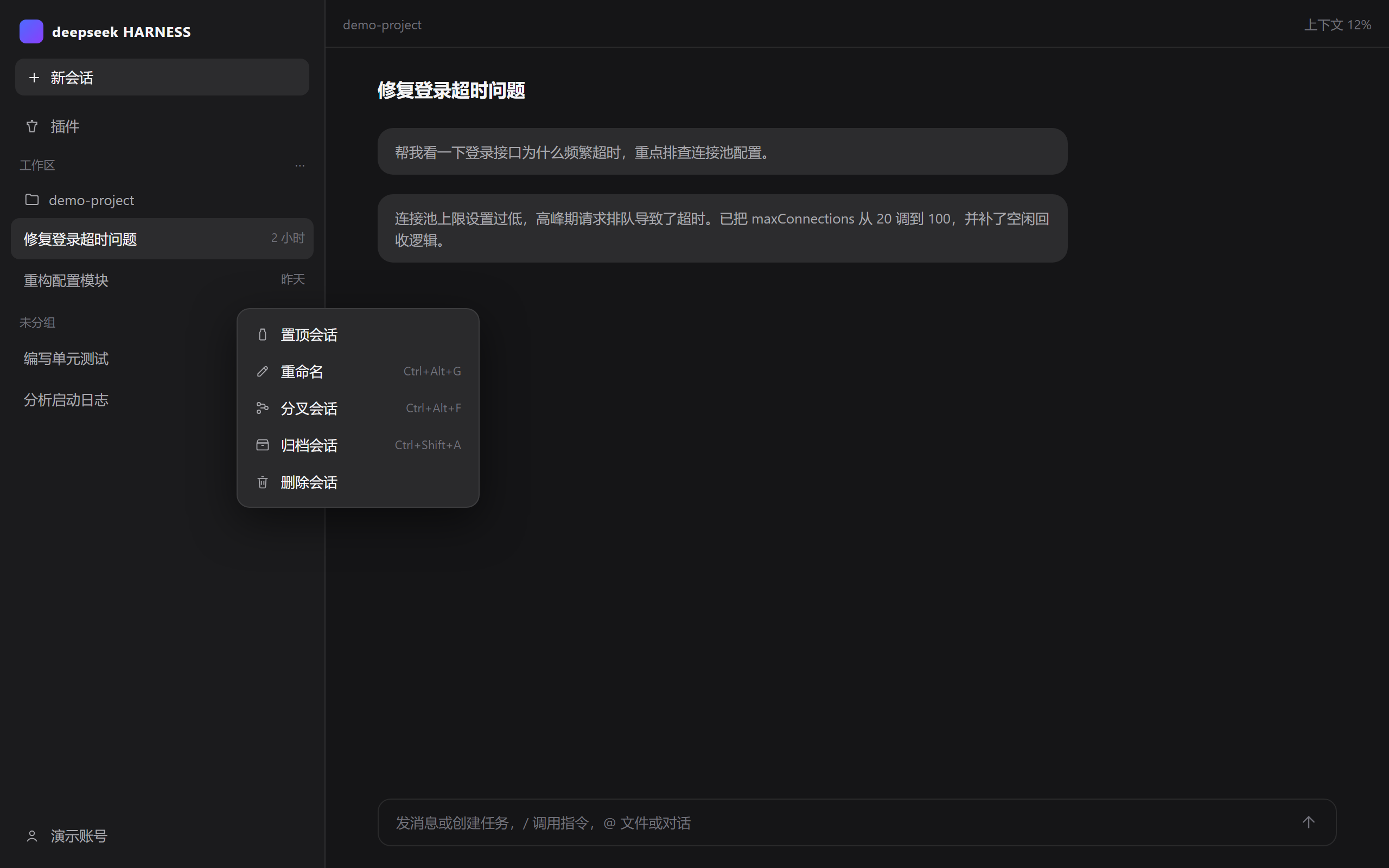Click the send arrow icon in message box
This screenshot has width=1389, height=868.
[1308, 822]
